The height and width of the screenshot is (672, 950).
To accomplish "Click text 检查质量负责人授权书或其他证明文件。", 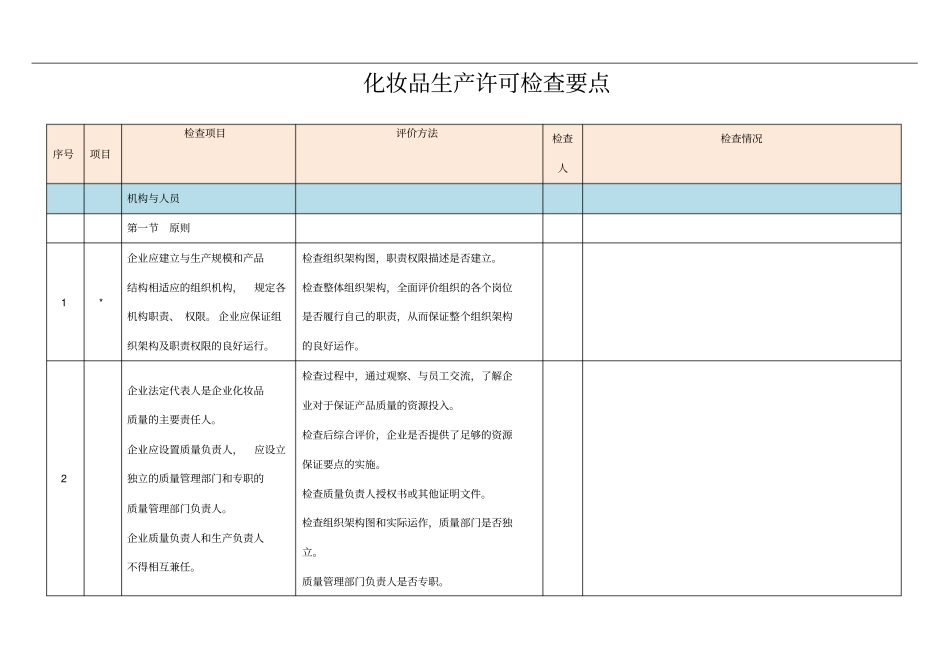I will 395,494.
